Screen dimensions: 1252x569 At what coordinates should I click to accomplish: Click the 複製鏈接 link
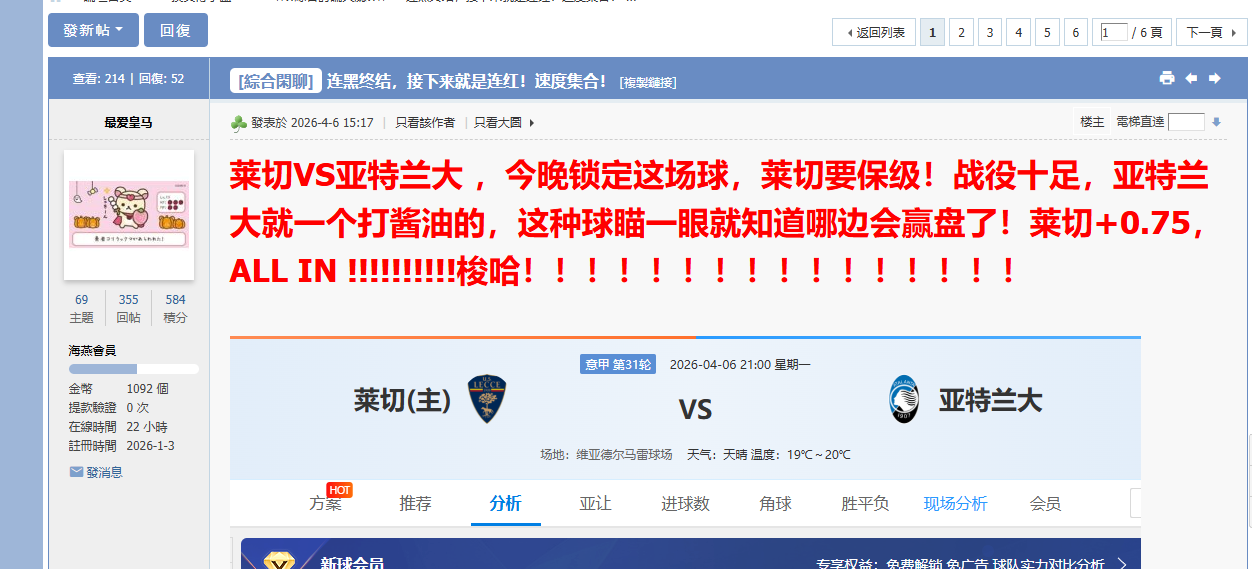[x=648, y=82]
